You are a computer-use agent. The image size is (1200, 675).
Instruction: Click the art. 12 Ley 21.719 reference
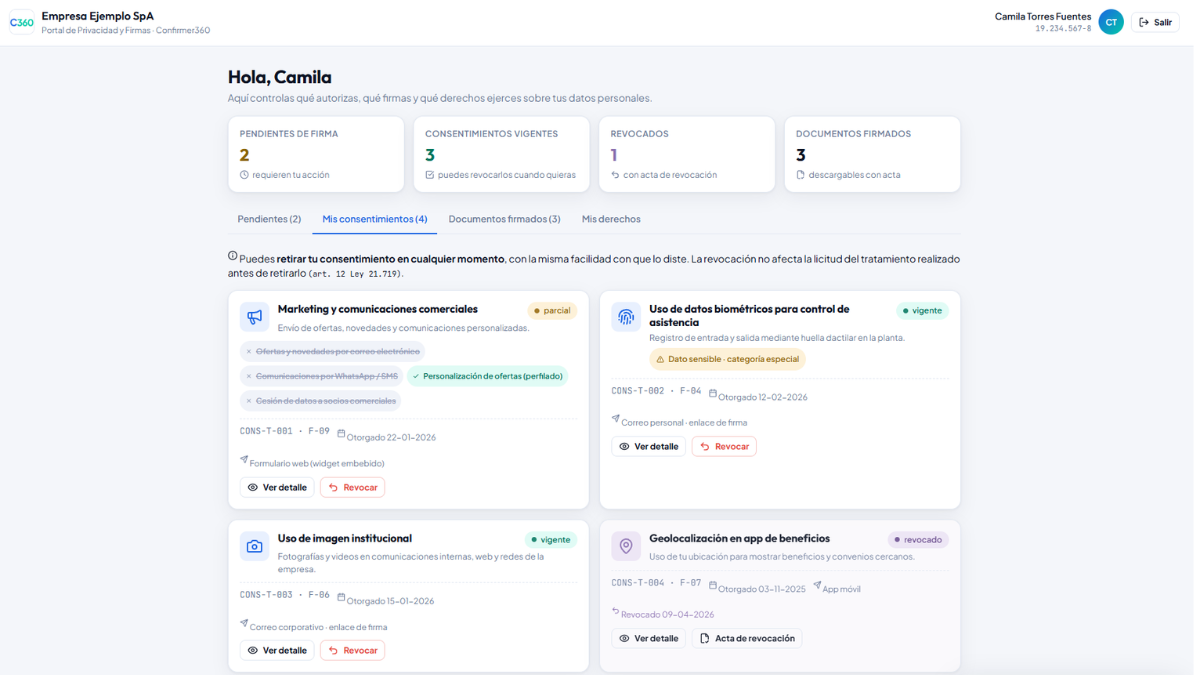[x=355, y=274]
